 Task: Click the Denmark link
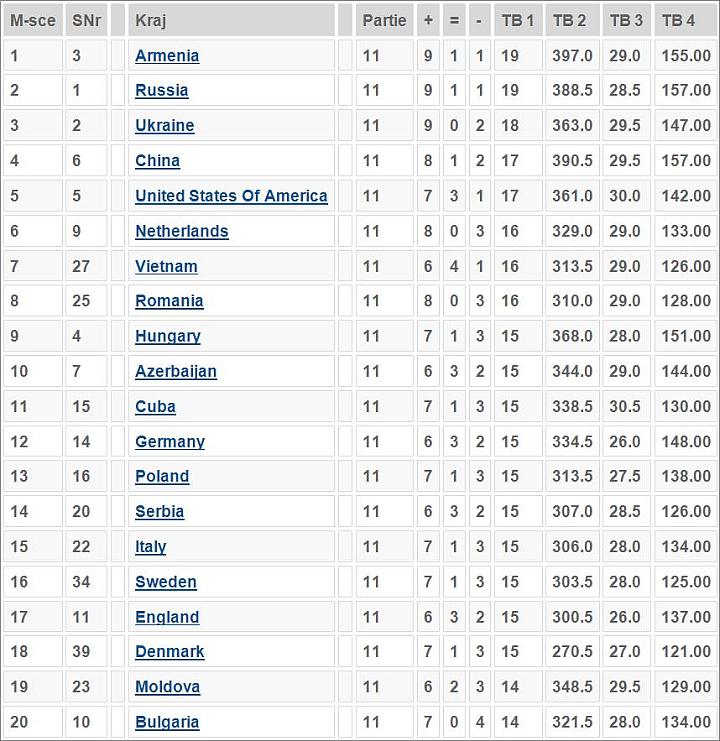tap(170, 652)
